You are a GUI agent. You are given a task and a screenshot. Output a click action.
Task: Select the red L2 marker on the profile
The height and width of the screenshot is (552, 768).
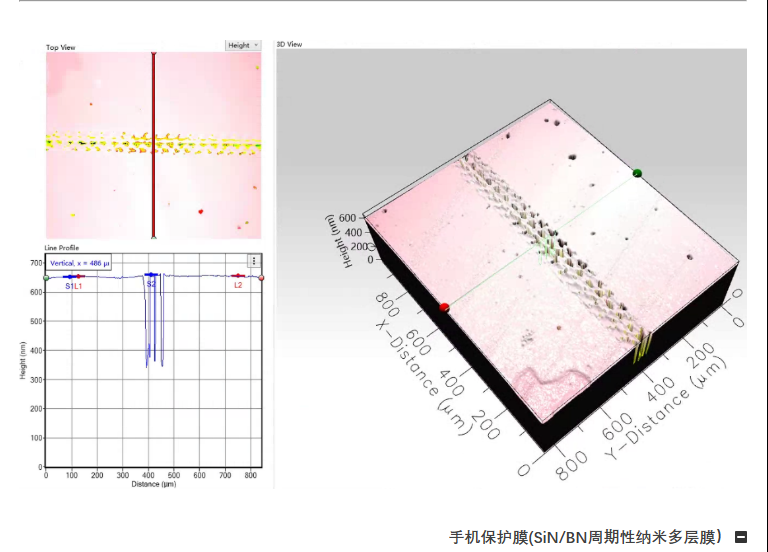click(238, 276)
